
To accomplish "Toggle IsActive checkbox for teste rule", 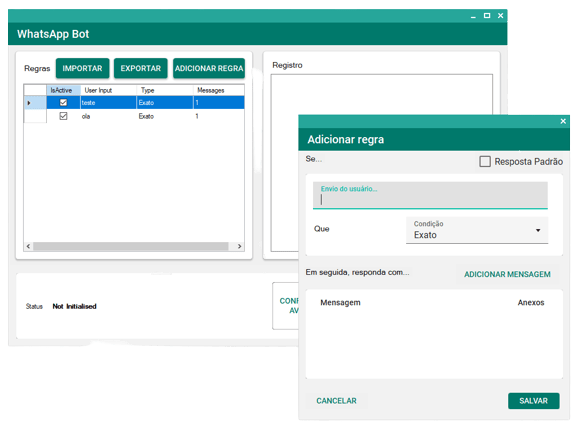I will 63,102.
